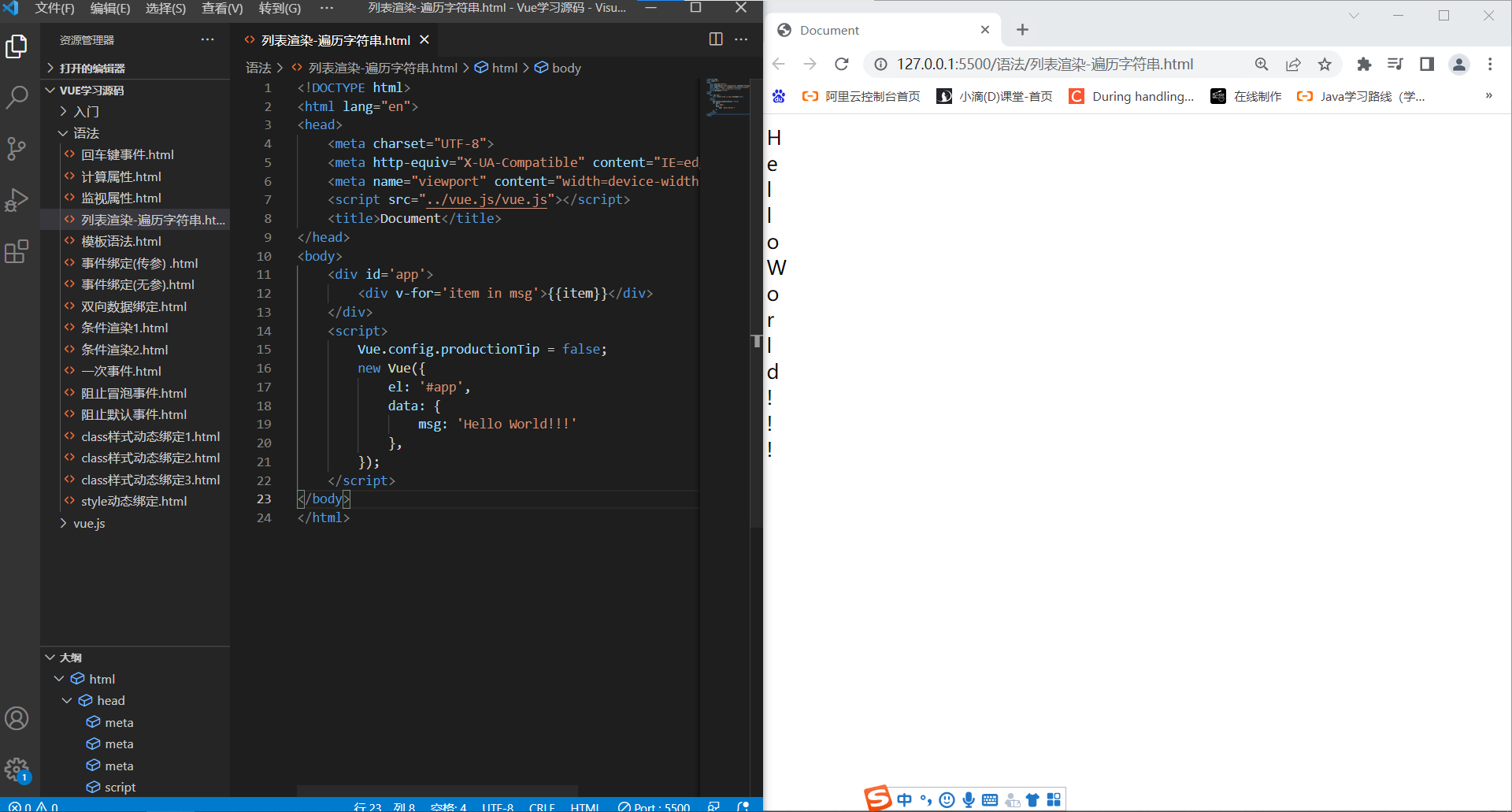
Task: Open the 选择(S) menu
Action: pos(165,9)
